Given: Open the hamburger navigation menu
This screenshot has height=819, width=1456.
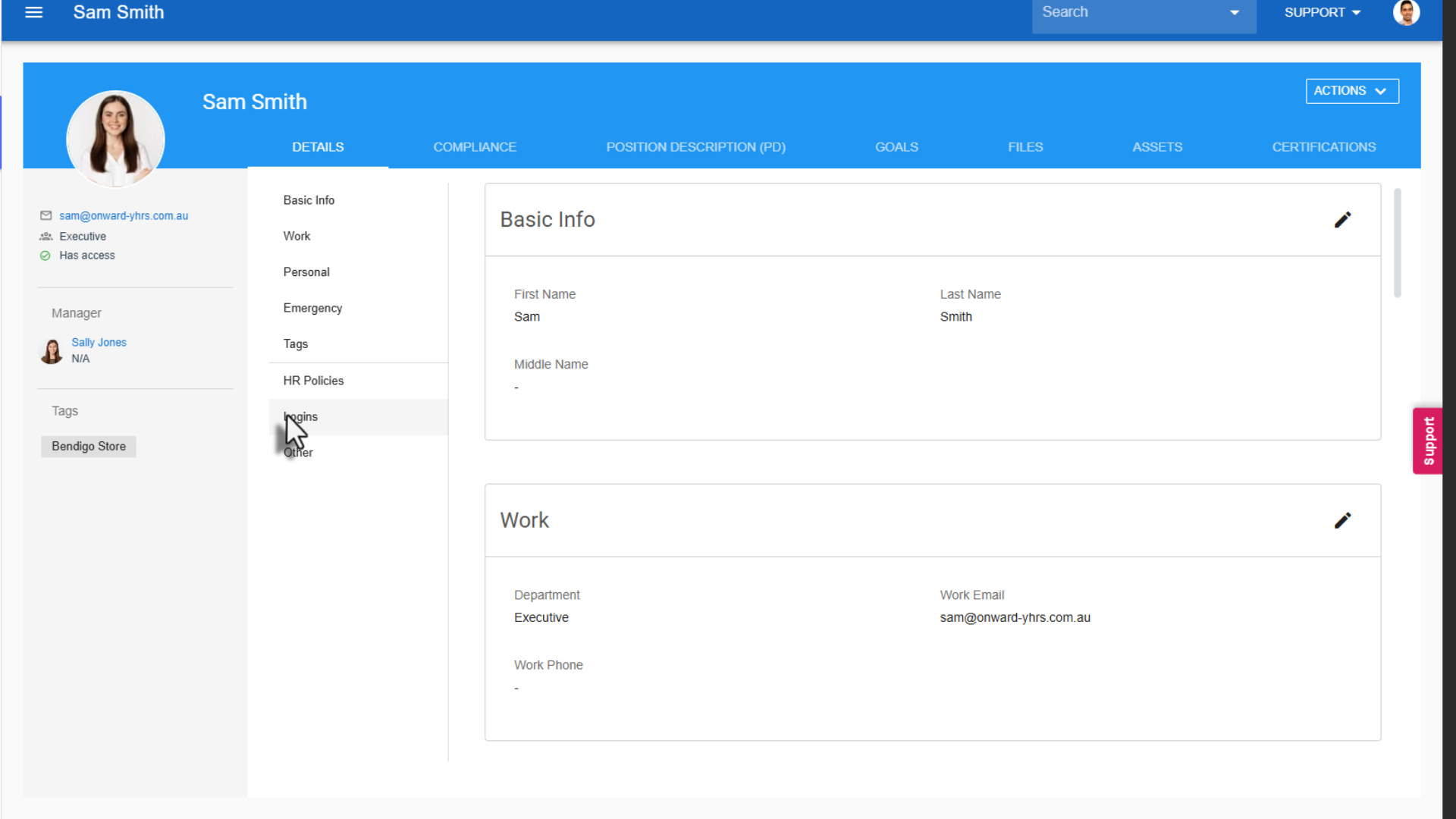Looking at the screenshot, I should pos(33,12).
